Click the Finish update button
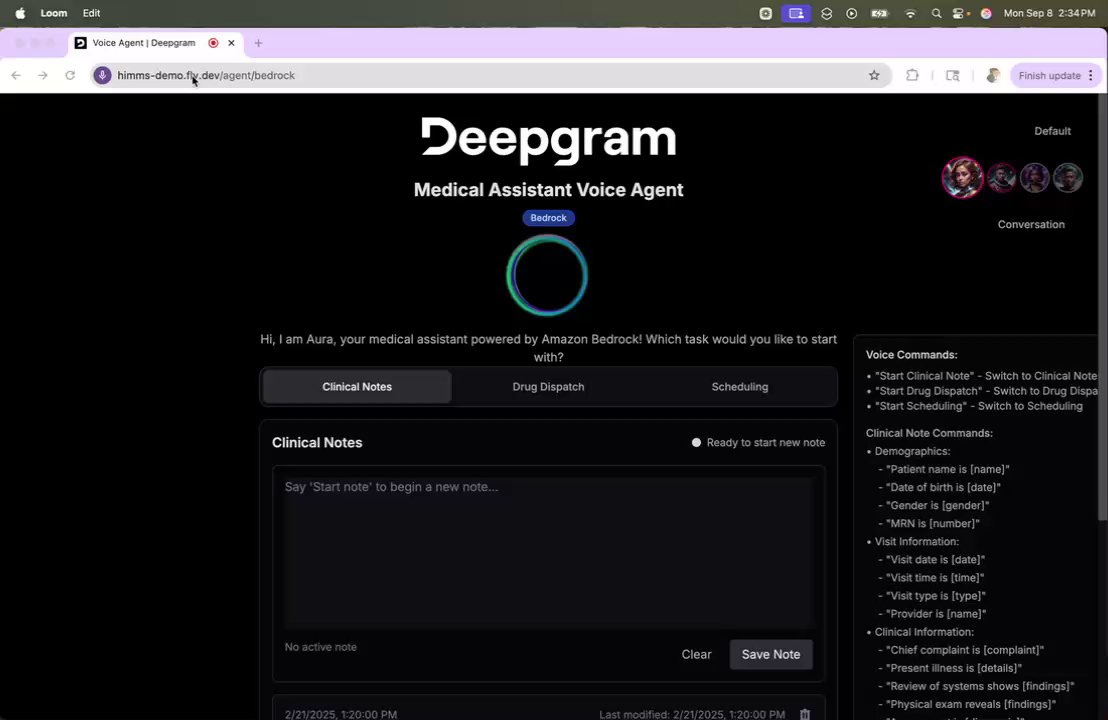 (1049, 76)
